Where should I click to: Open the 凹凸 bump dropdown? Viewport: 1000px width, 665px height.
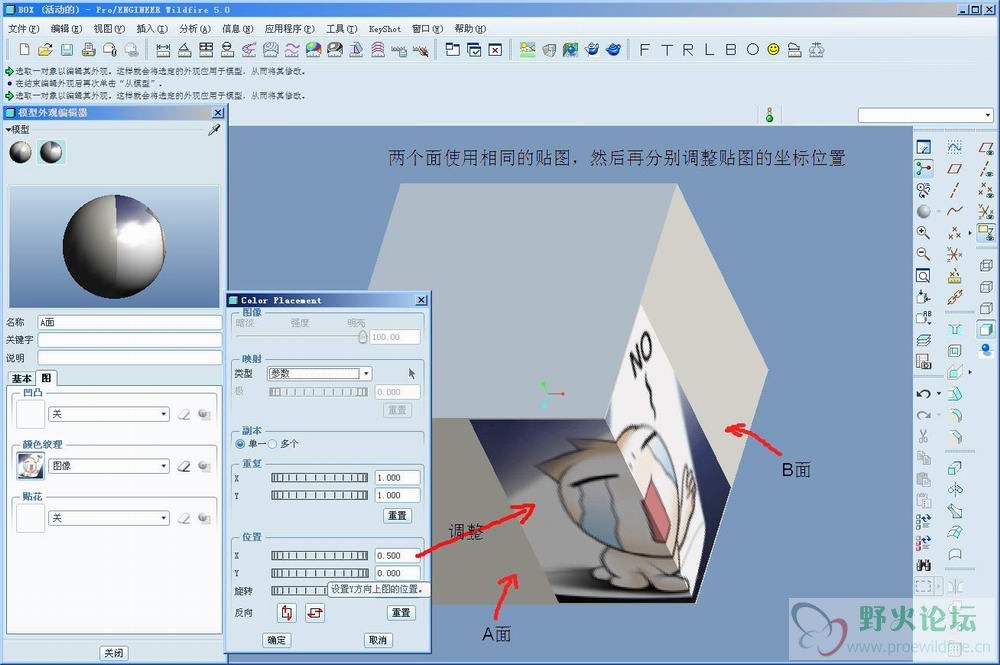[109, 414]
